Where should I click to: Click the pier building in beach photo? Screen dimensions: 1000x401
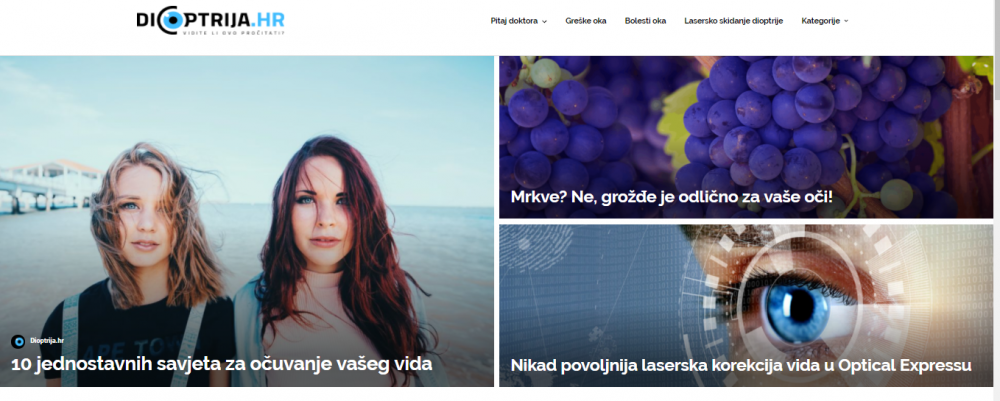45,185
